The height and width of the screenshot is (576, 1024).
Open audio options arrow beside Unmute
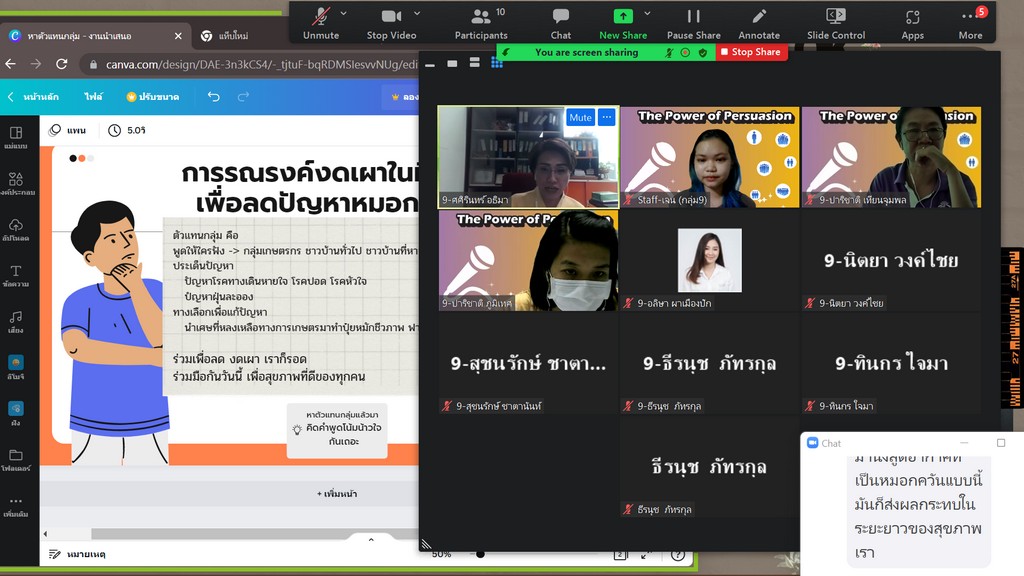click(344, 13)
